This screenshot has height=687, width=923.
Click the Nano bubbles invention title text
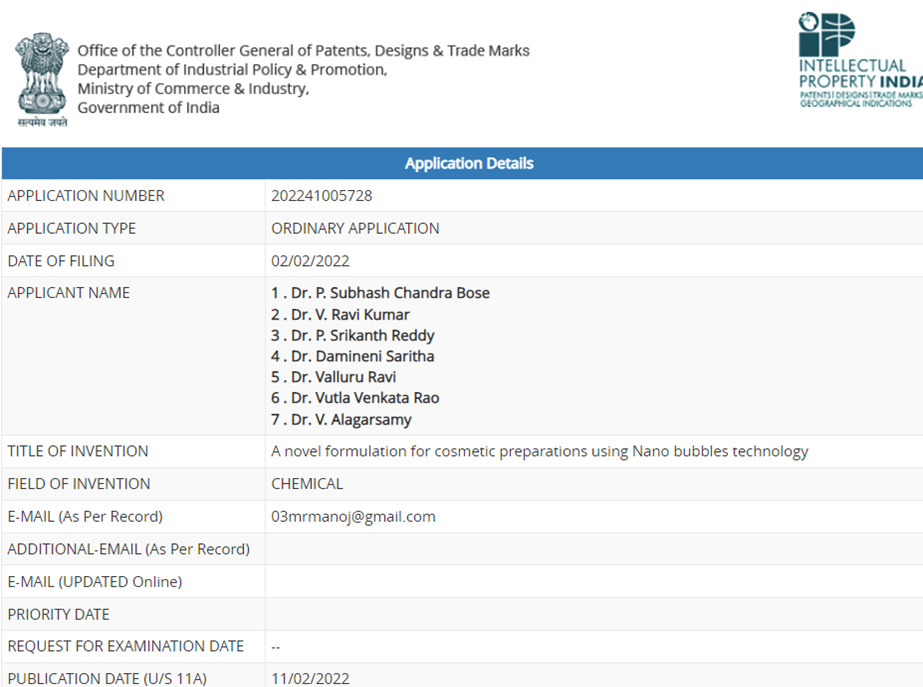(x=539, y=451)
